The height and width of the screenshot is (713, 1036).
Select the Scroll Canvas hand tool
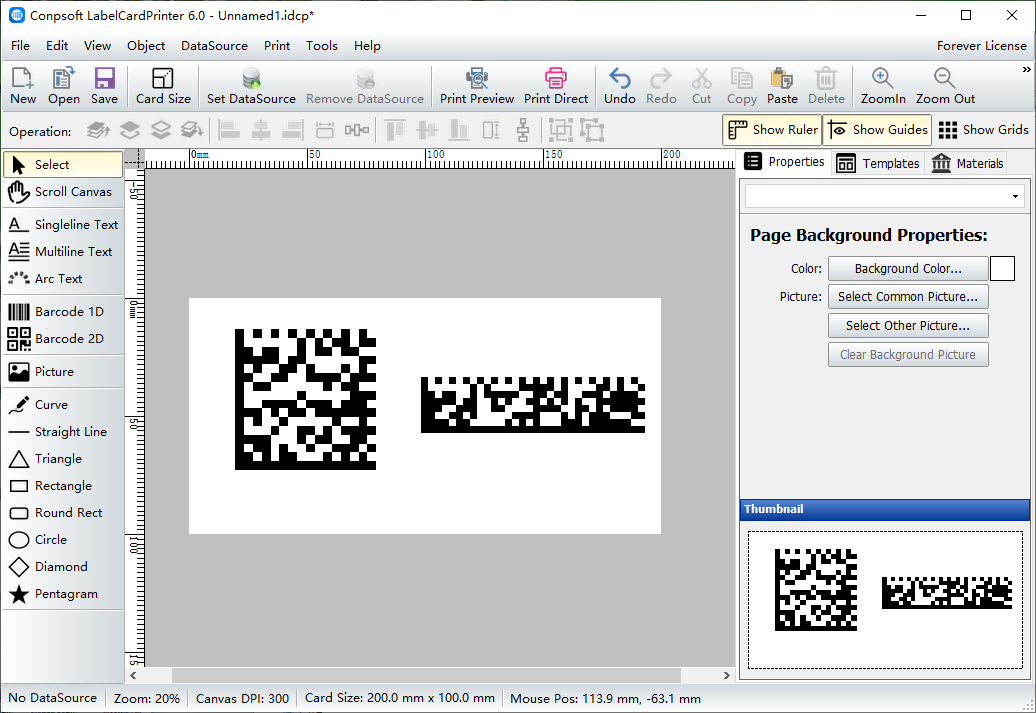click(63, 192)
